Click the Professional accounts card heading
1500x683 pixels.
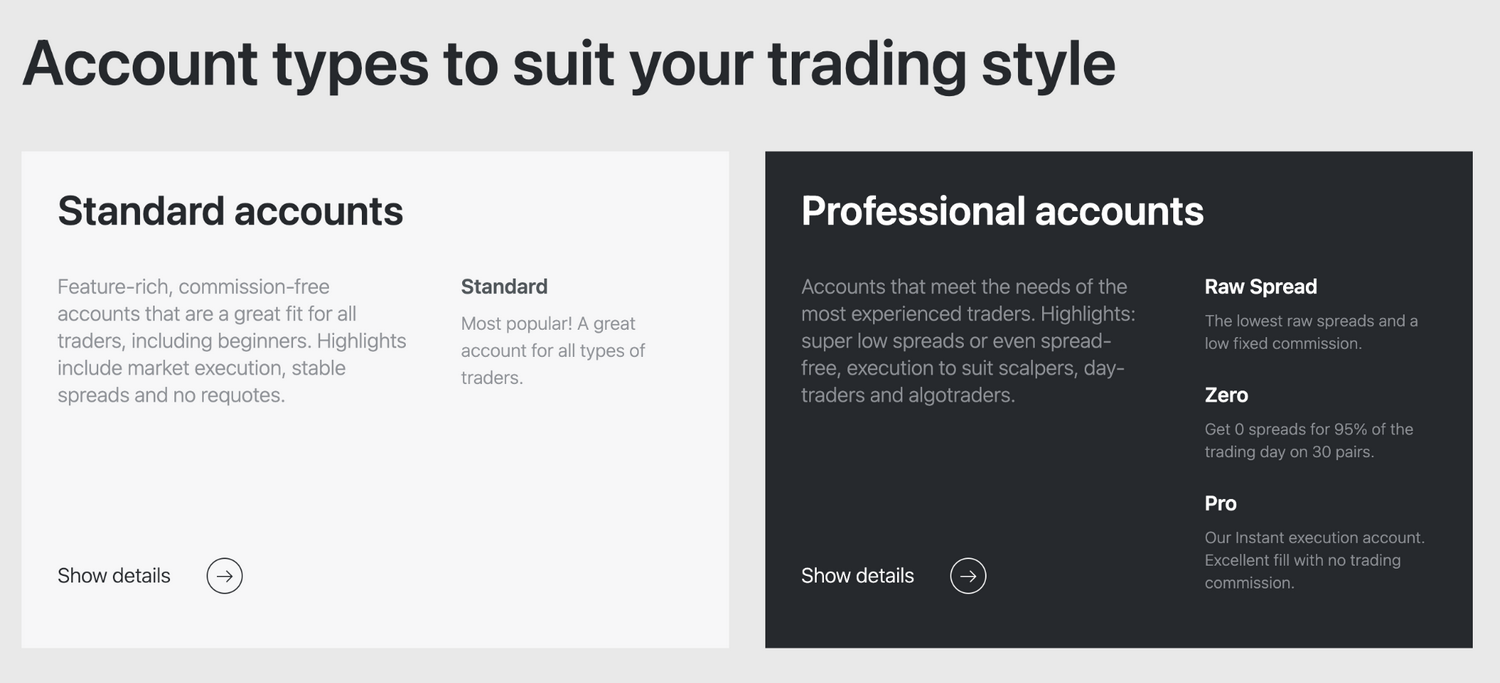(x=1002, y=211)
